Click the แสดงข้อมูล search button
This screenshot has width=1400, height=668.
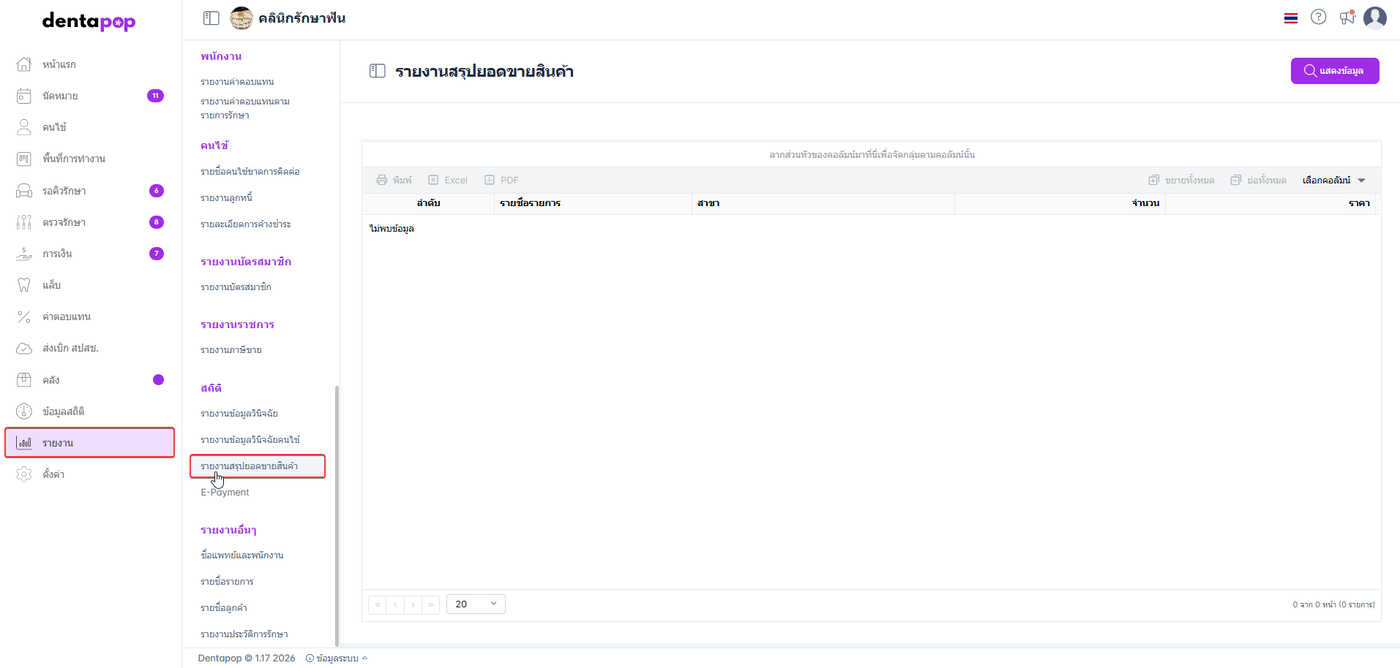click(1335, 71)
